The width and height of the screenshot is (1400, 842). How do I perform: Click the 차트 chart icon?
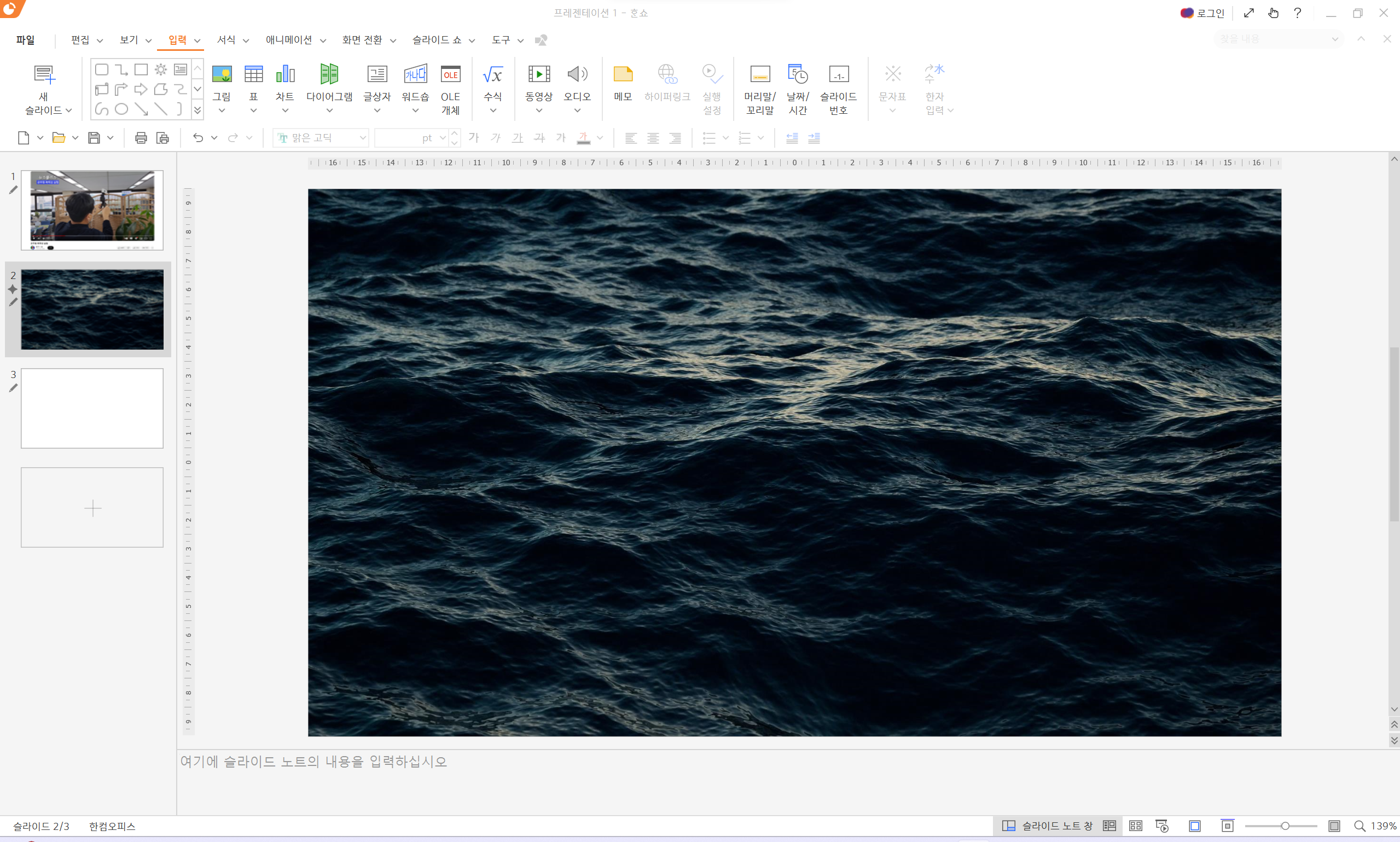pos(285,74)
